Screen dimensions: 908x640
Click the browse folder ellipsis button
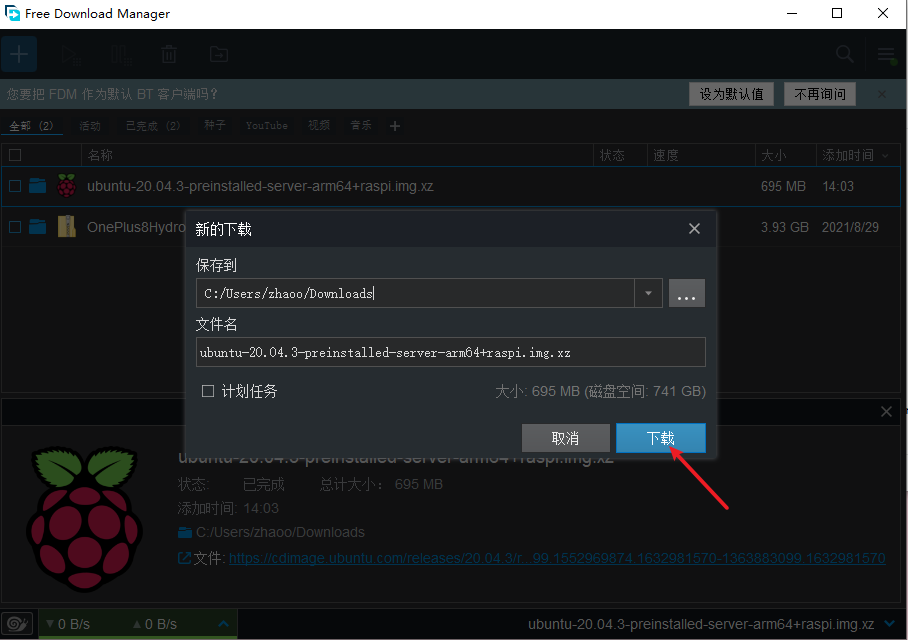[x=687, y=293]
